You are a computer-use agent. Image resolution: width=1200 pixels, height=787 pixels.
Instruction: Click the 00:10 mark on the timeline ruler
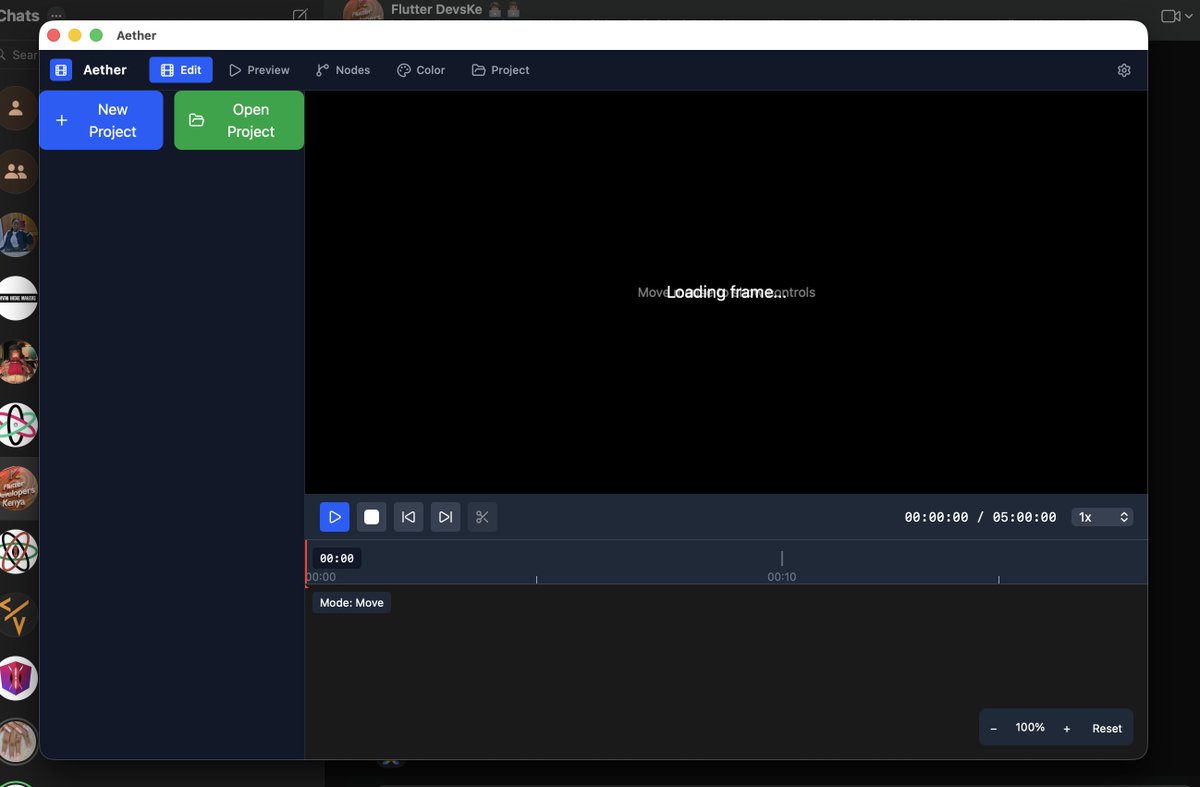(x=782, y=577)
